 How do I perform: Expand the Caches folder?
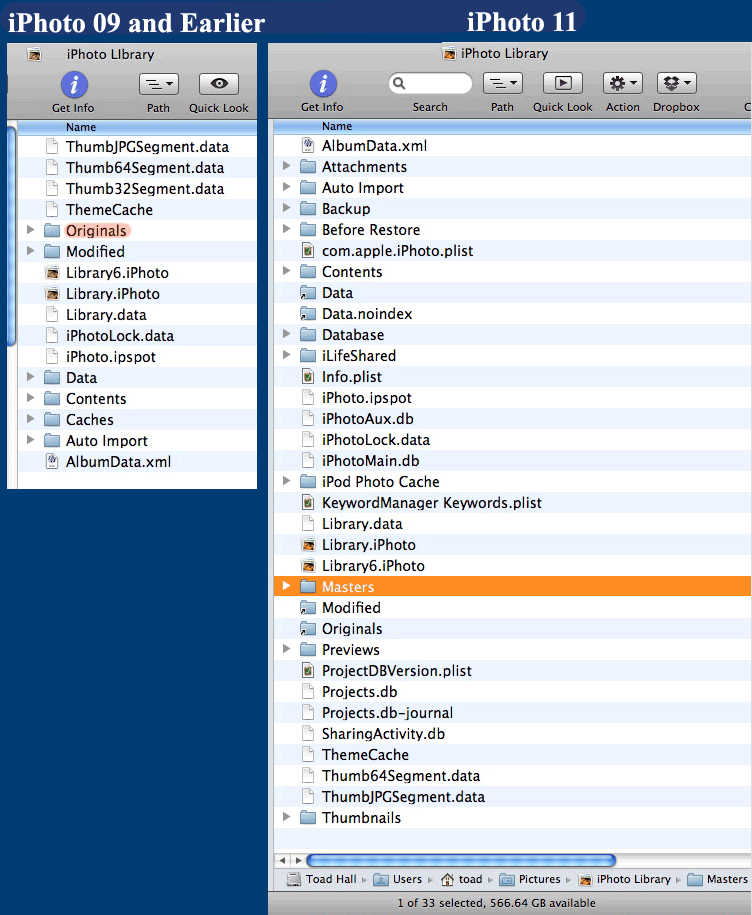(x=30, y=419)
